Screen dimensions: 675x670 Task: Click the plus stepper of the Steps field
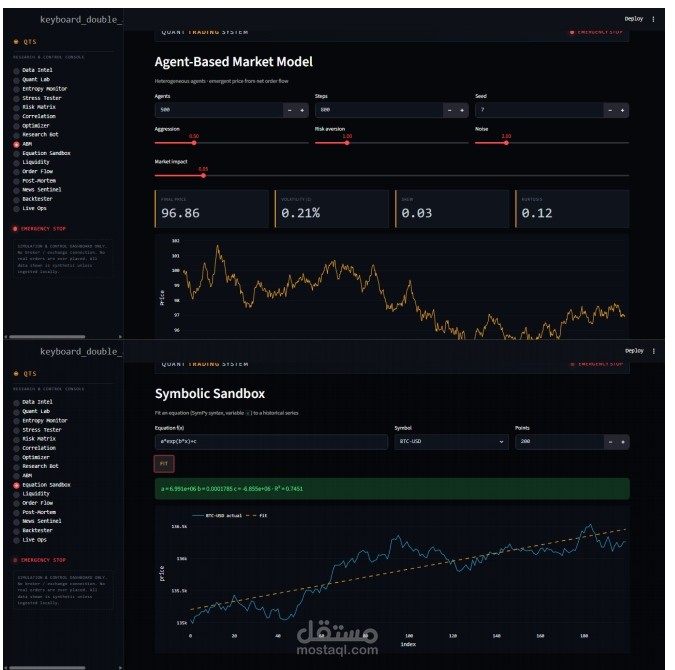pyautogui.click(x=462, y=110)
